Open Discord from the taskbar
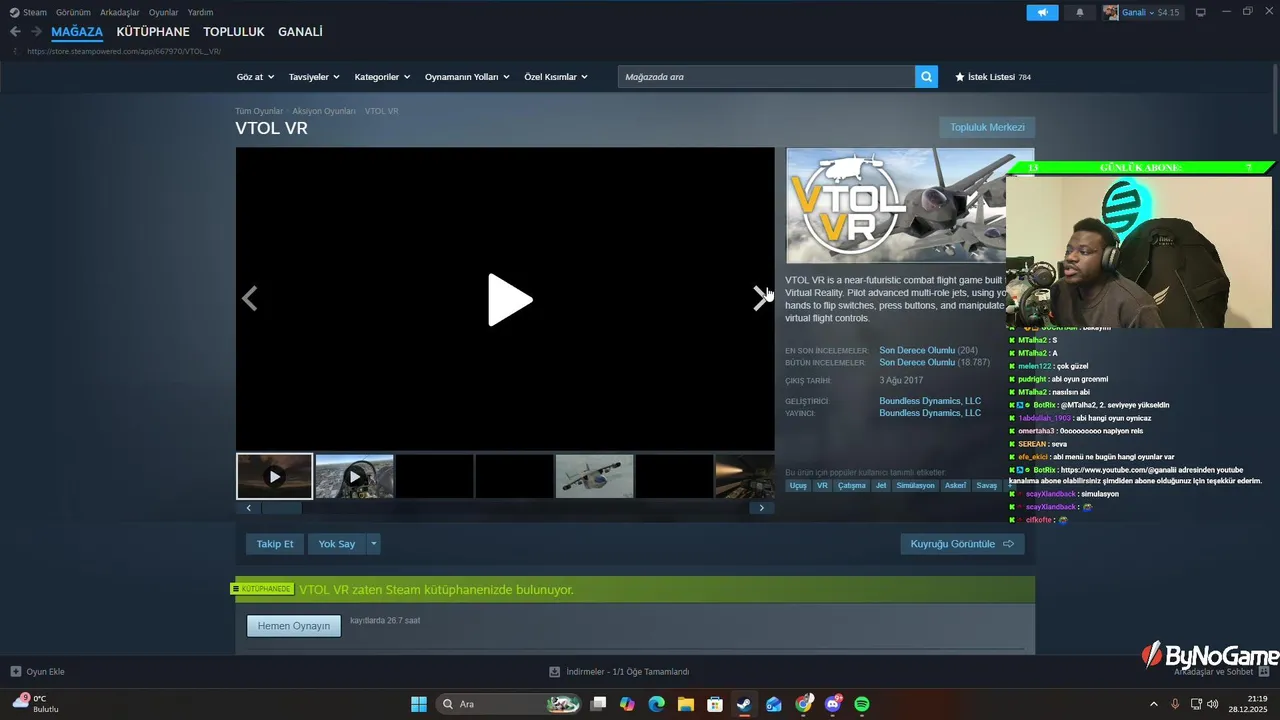This screenshot has height=720, width=1280. 833,704
